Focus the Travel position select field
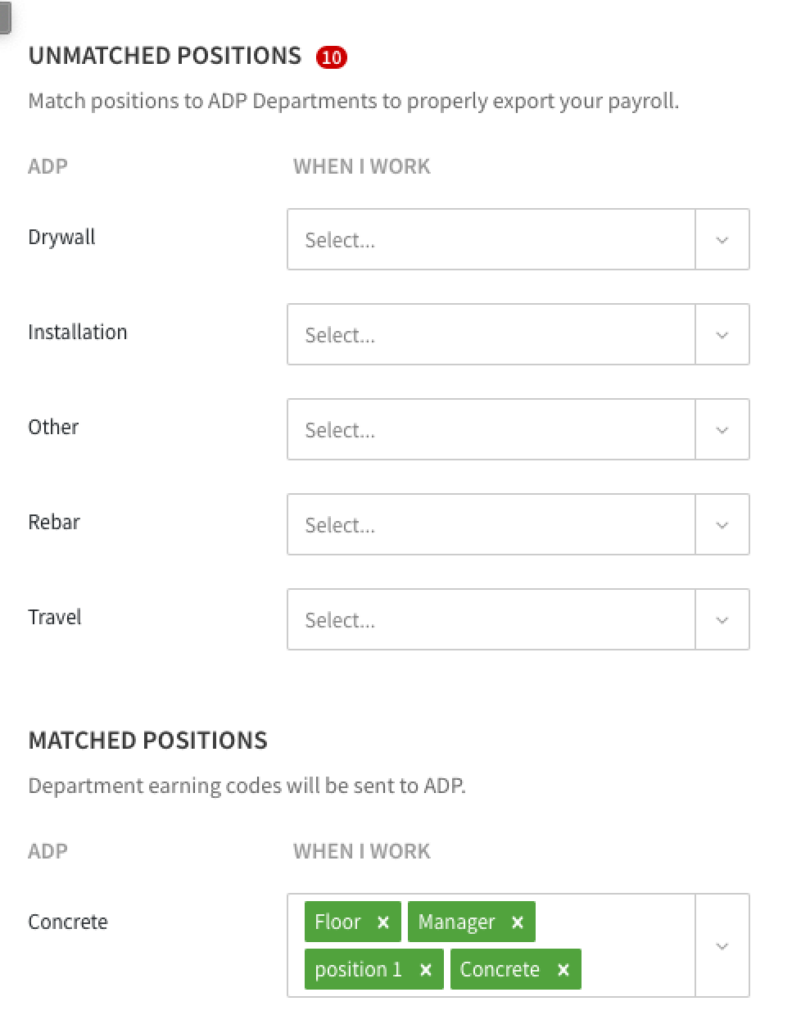The image size is (801, 1024). (490, 620)
